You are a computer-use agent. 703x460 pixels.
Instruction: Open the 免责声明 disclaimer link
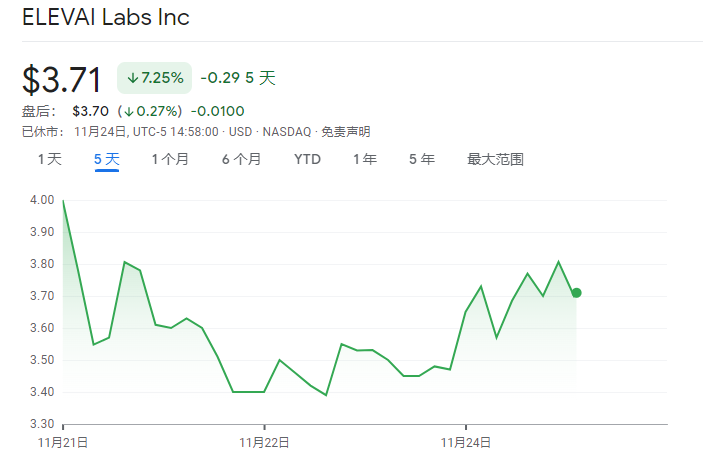(x=346, y=132)
